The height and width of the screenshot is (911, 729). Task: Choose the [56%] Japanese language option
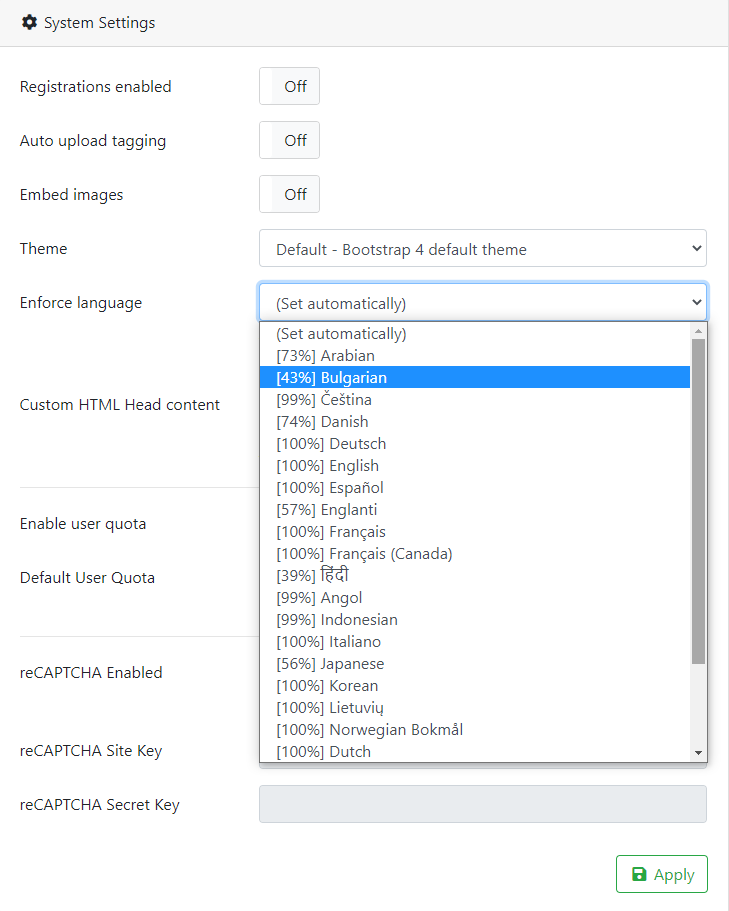(475, 663)
